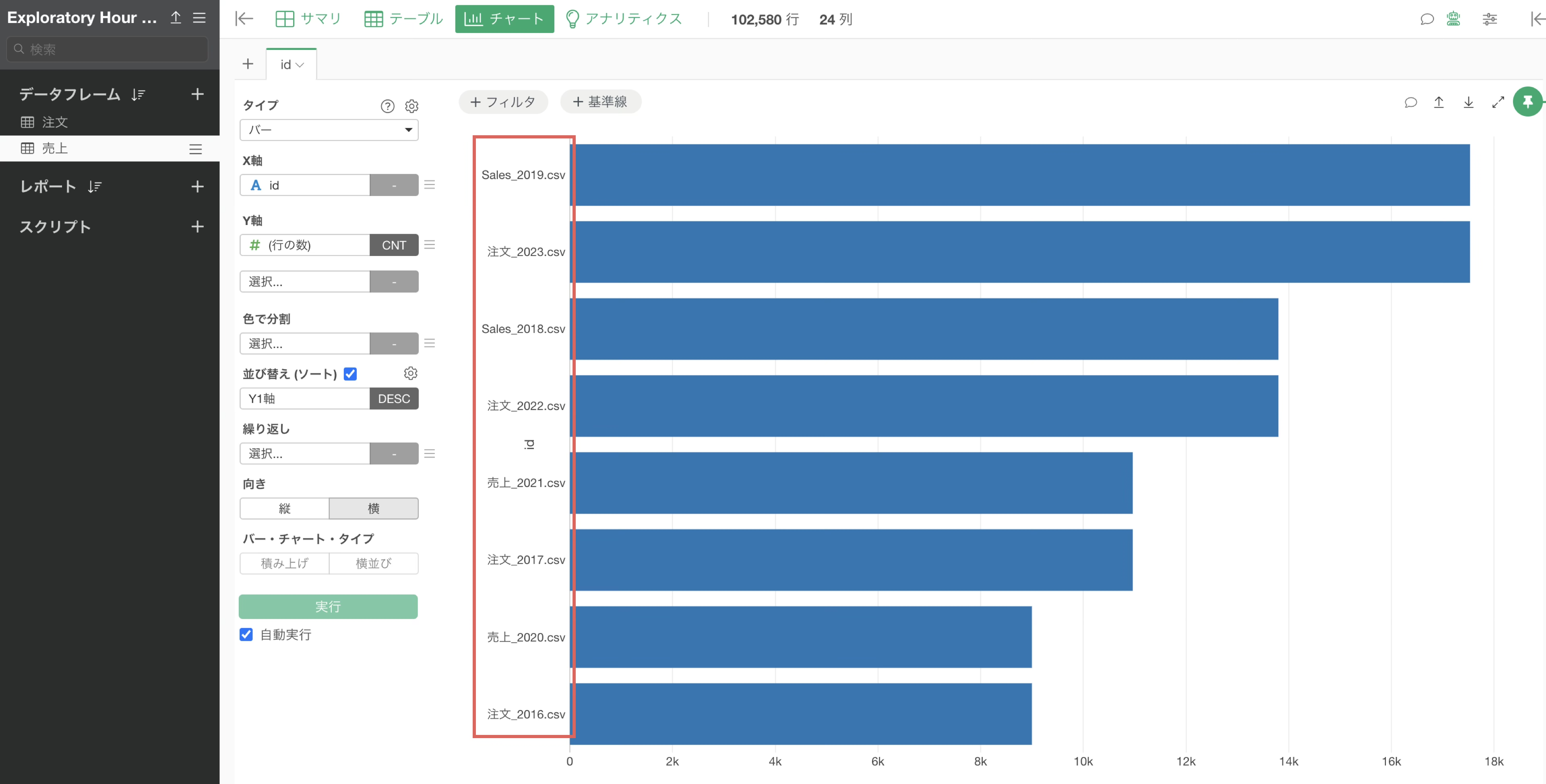The image size is (1546, 784).
Task: Open sort settings gear icon
Action: 411,374
